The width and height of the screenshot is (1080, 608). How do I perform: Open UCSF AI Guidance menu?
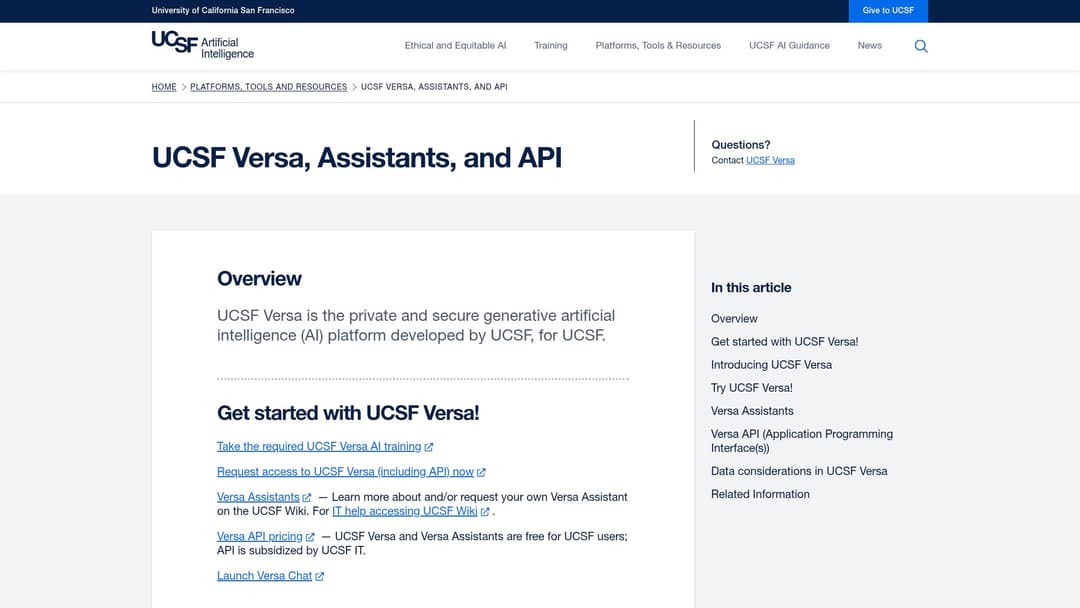pyautogui.click(x=789, y=45)
